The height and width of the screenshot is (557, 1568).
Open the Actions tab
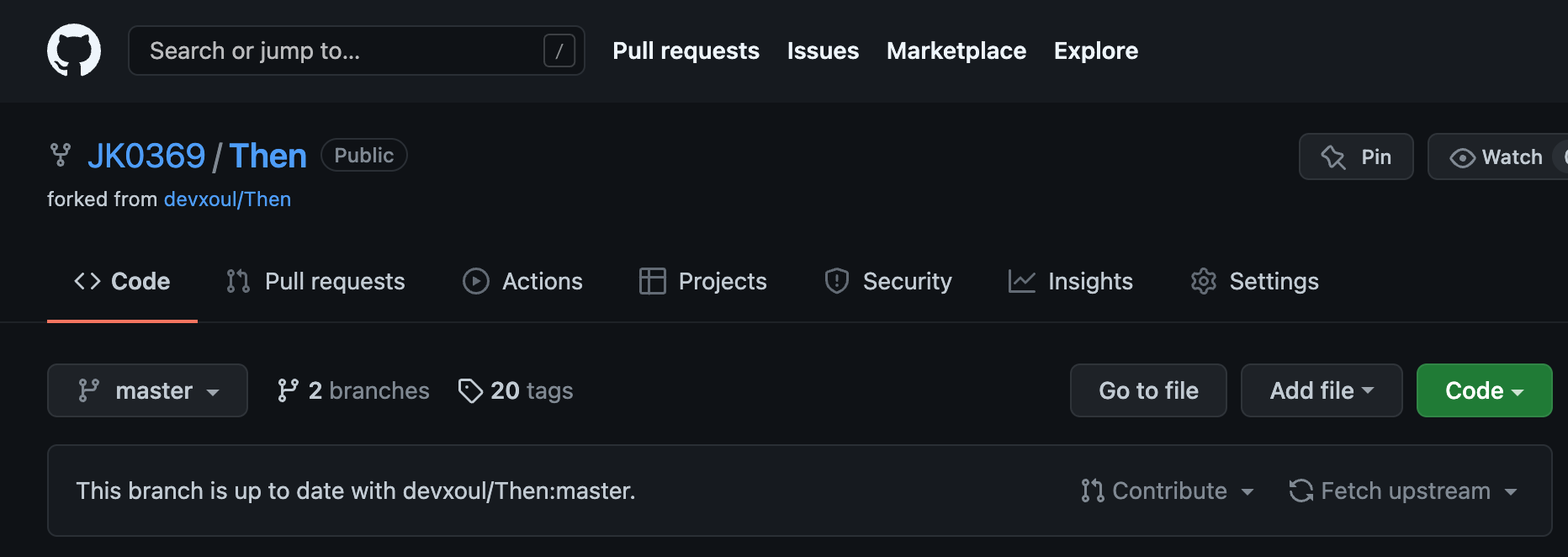click(522, 281)
